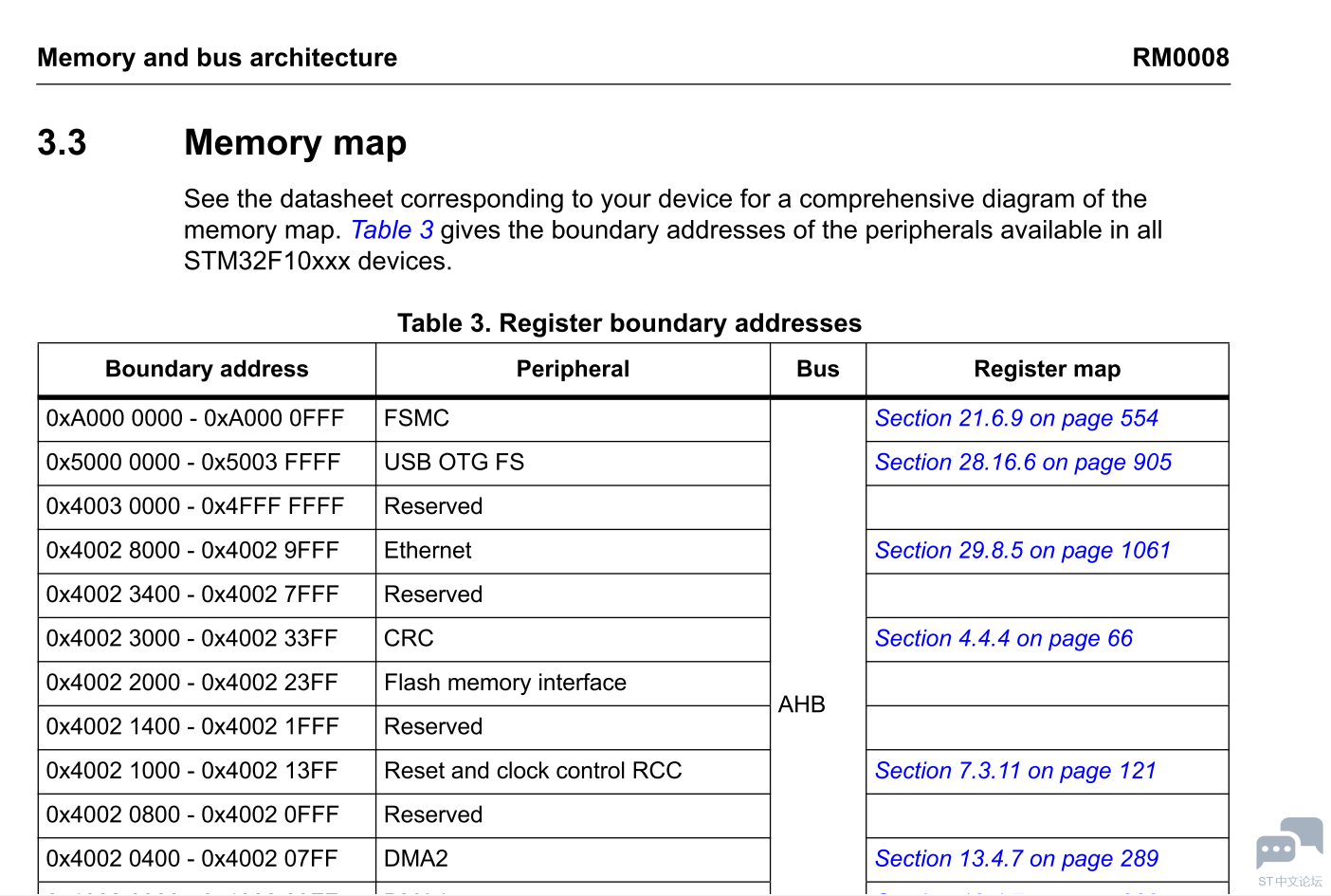Click the Reserved cell beside 0x4002 1400

(x=573, y=727)
